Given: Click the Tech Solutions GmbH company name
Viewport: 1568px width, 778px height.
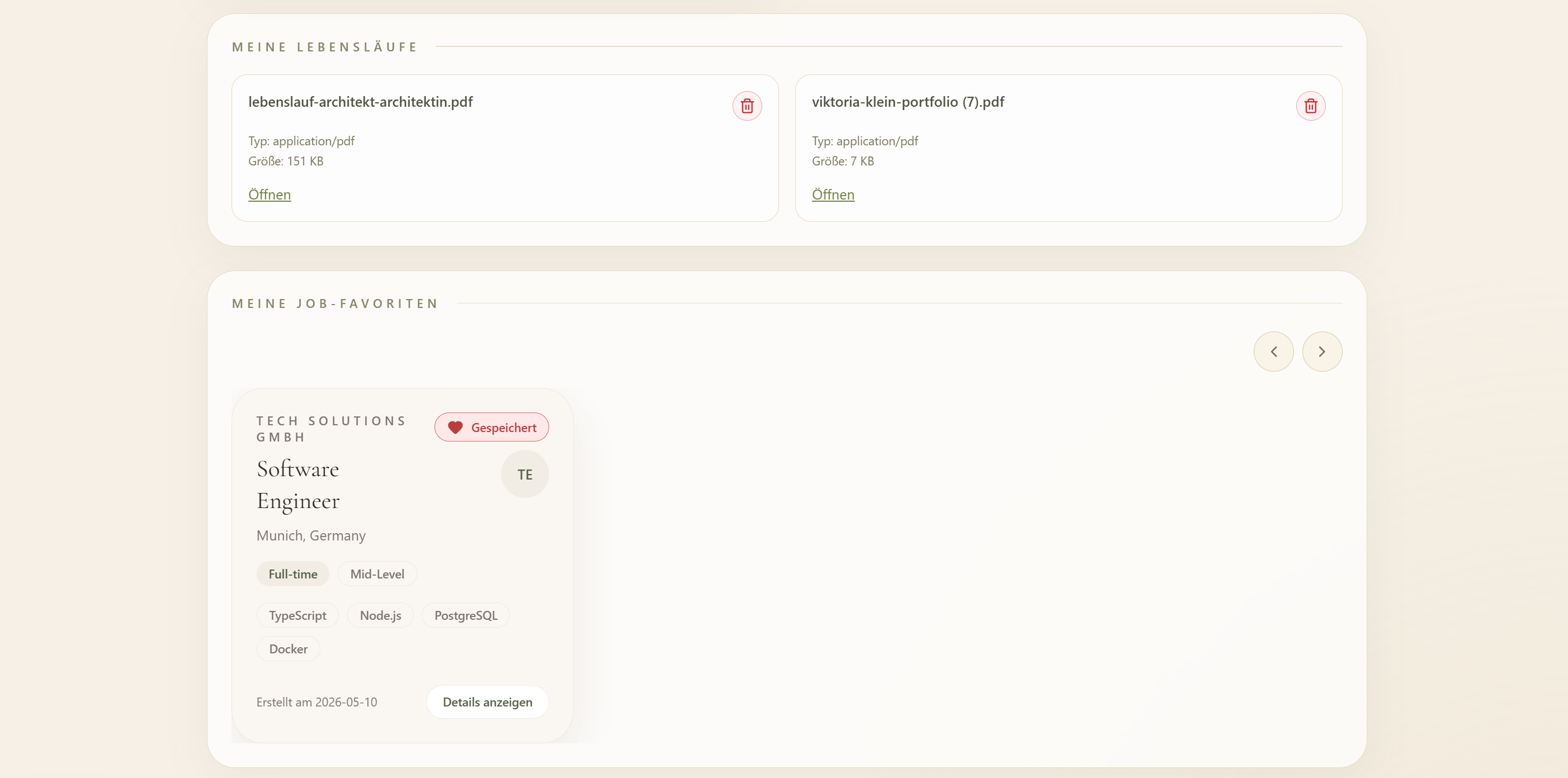Looking at the screenshot, I should point(331,429).
